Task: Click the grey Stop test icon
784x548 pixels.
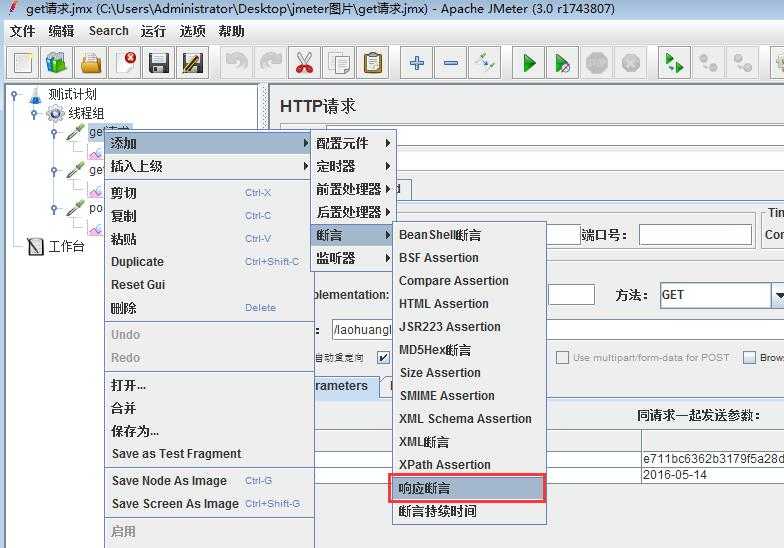Action: [x=596, y=63]
